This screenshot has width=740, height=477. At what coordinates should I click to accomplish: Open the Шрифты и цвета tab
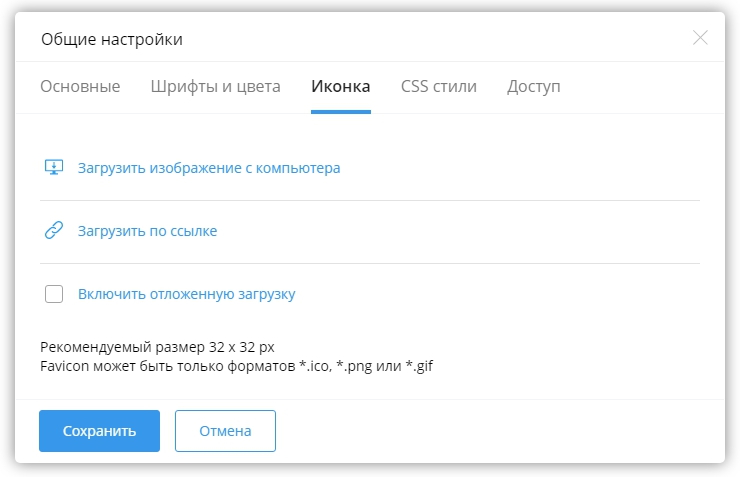click(x=215, y=86)
